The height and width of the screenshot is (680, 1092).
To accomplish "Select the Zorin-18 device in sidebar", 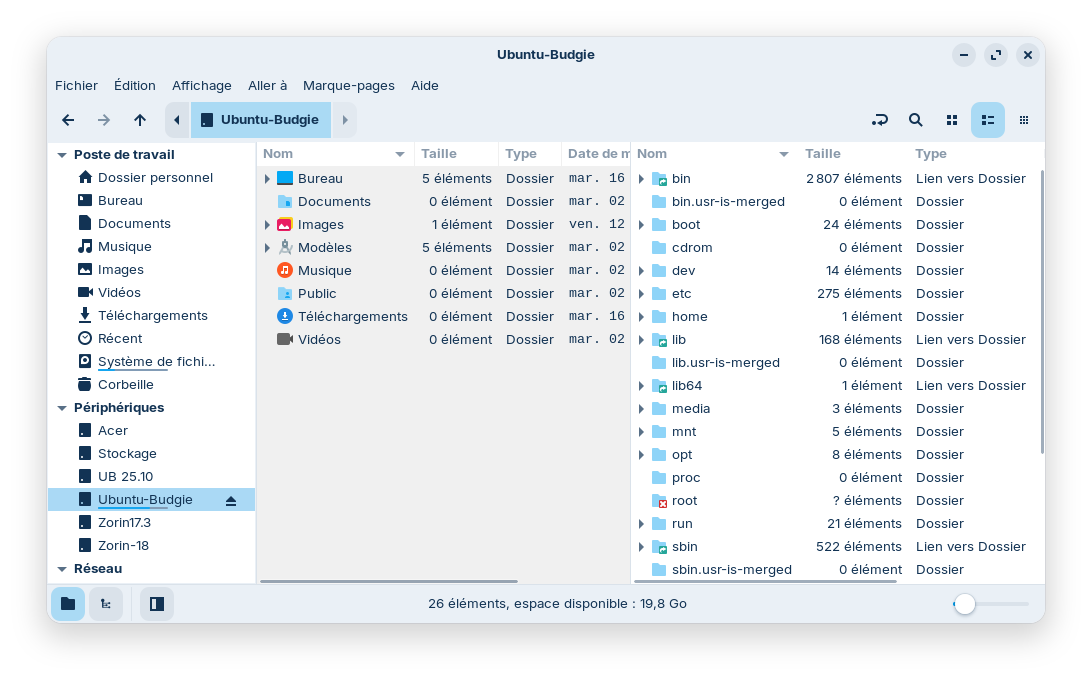I will [x=123, y=545].
